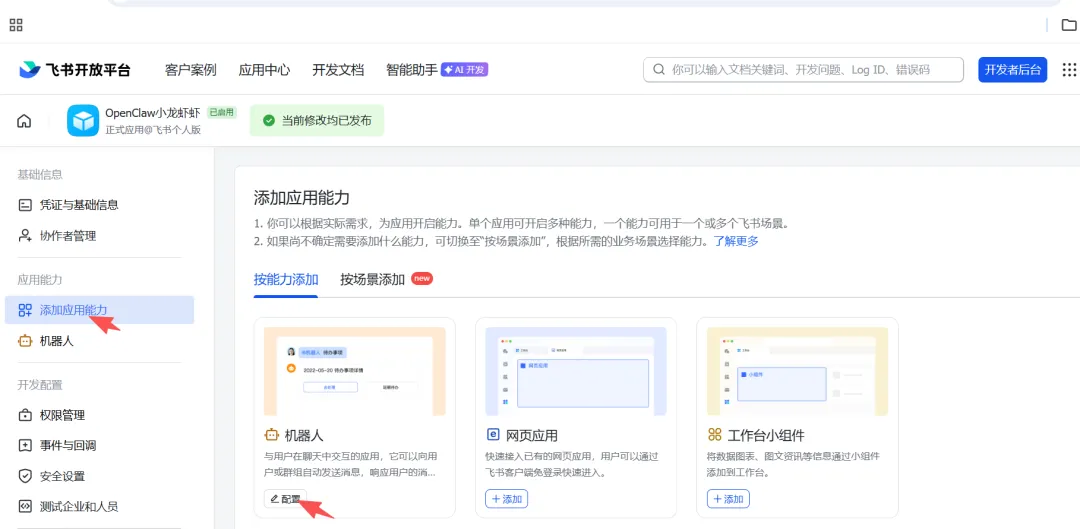Click 添加 button on 网页应用 card
Screen dimensions: 1080x529
[x=507, y=499]
